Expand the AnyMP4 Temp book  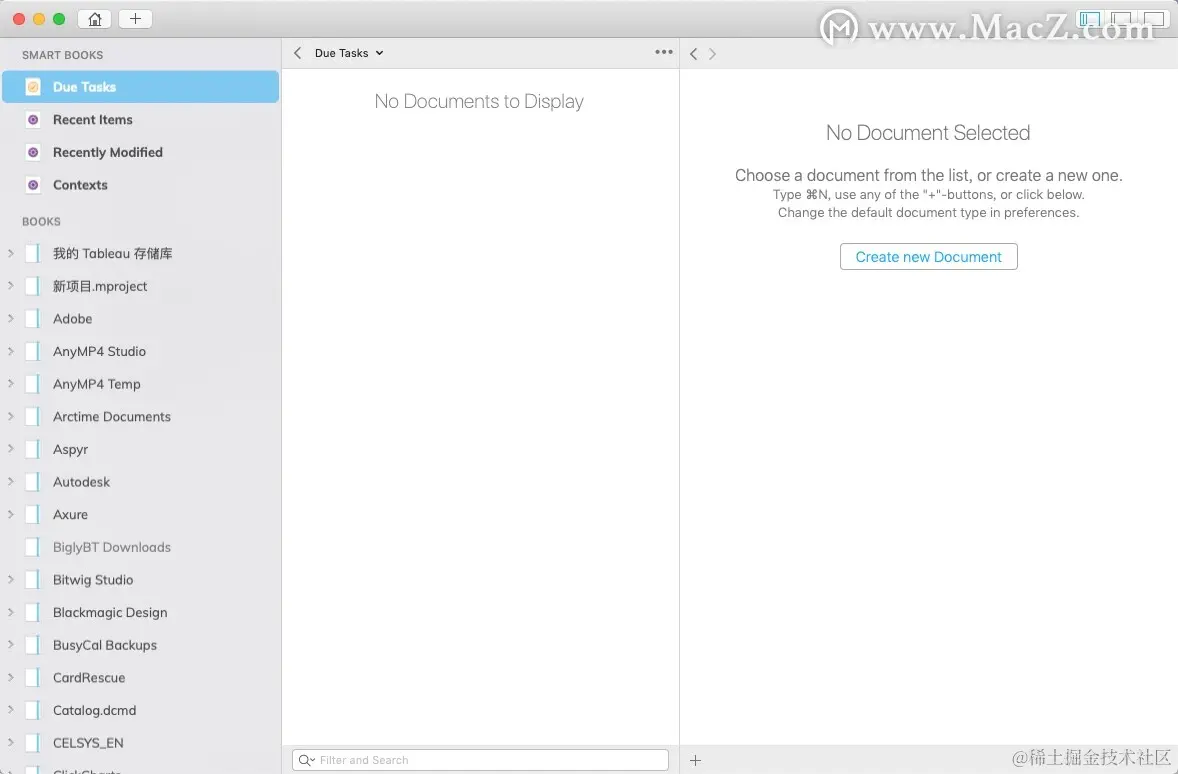pos(11,383)
